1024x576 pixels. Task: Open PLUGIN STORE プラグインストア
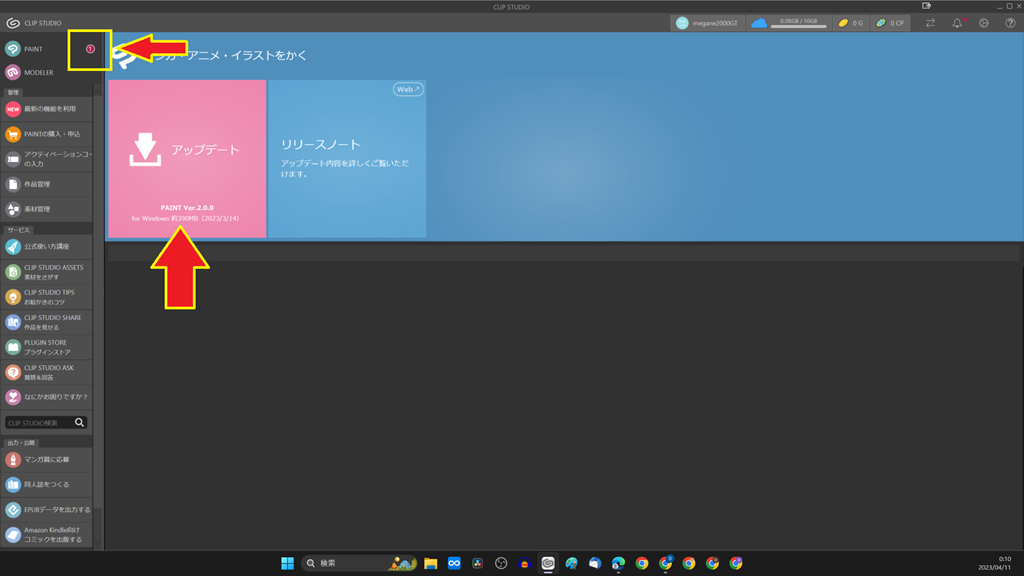[46, 347]
